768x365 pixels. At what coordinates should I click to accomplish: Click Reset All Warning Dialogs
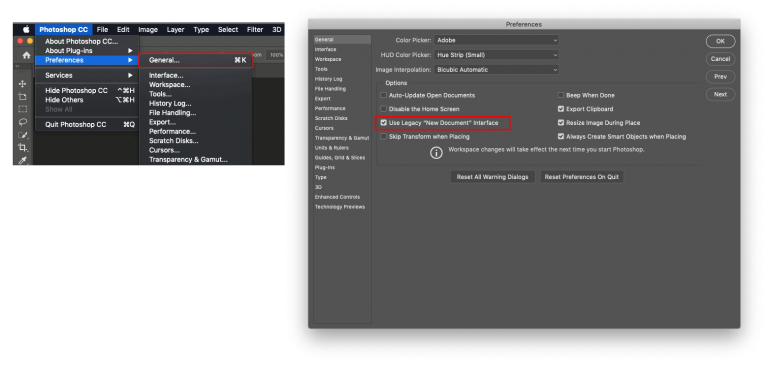pyautogui.click(x=492, y=177)
